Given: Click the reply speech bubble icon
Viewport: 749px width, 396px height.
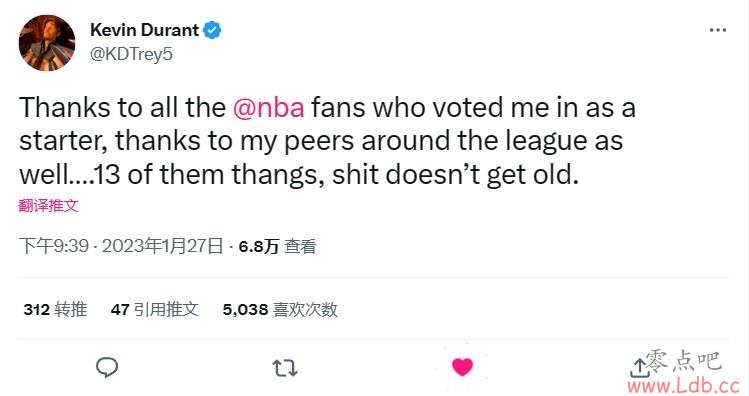Looking at the screenshot, I should click(x=107, y=367).
